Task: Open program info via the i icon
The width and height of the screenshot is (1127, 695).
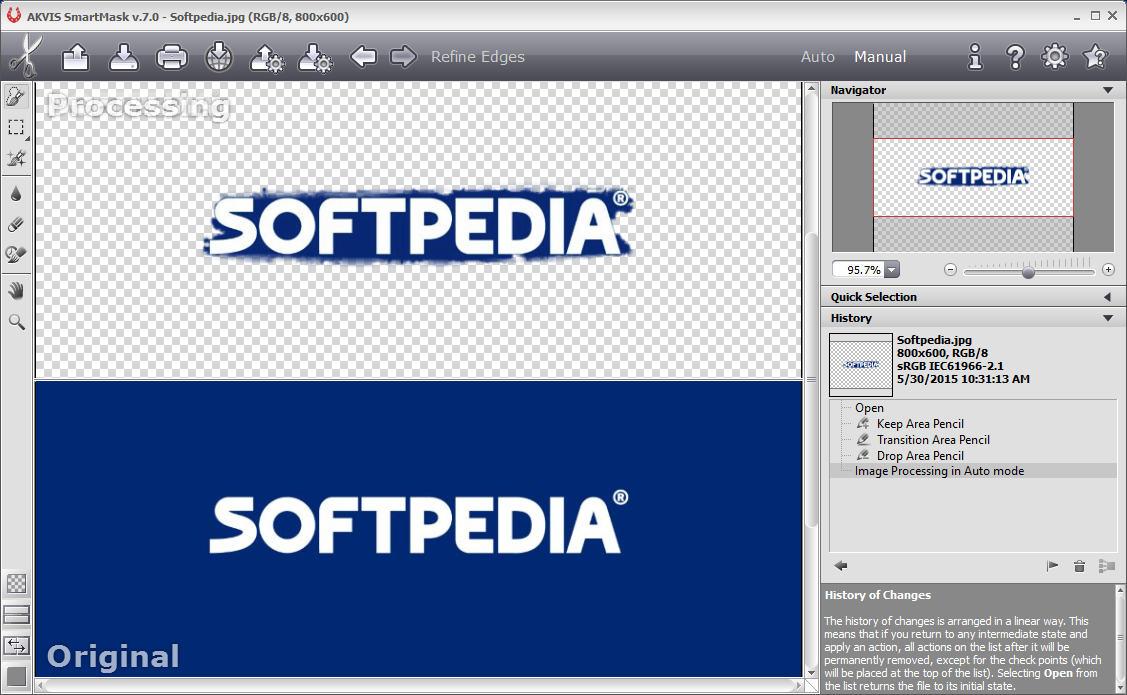Action: click(x=975, y=57)
